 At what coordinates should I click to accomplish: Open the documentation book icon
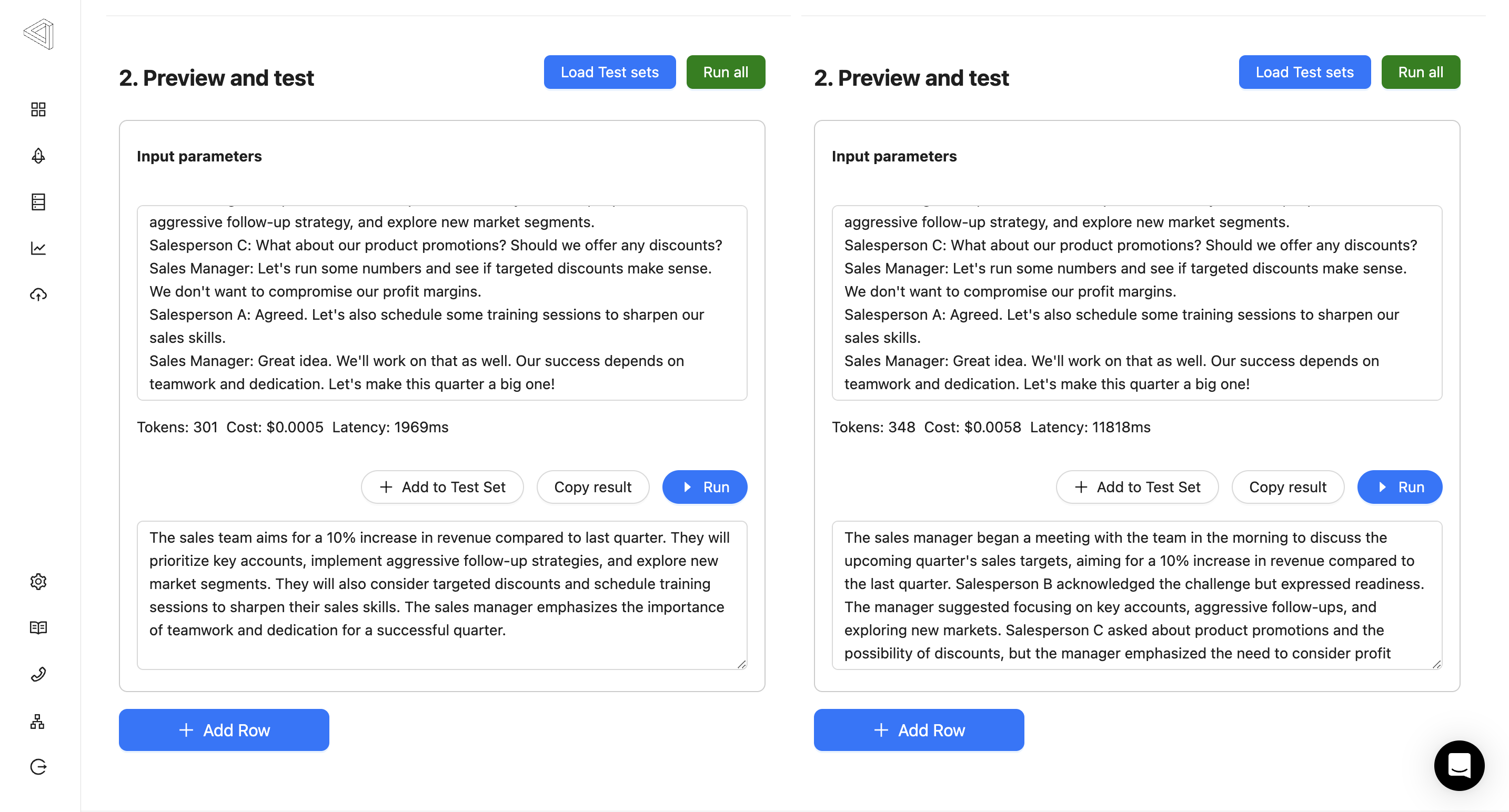coord(38,627)
